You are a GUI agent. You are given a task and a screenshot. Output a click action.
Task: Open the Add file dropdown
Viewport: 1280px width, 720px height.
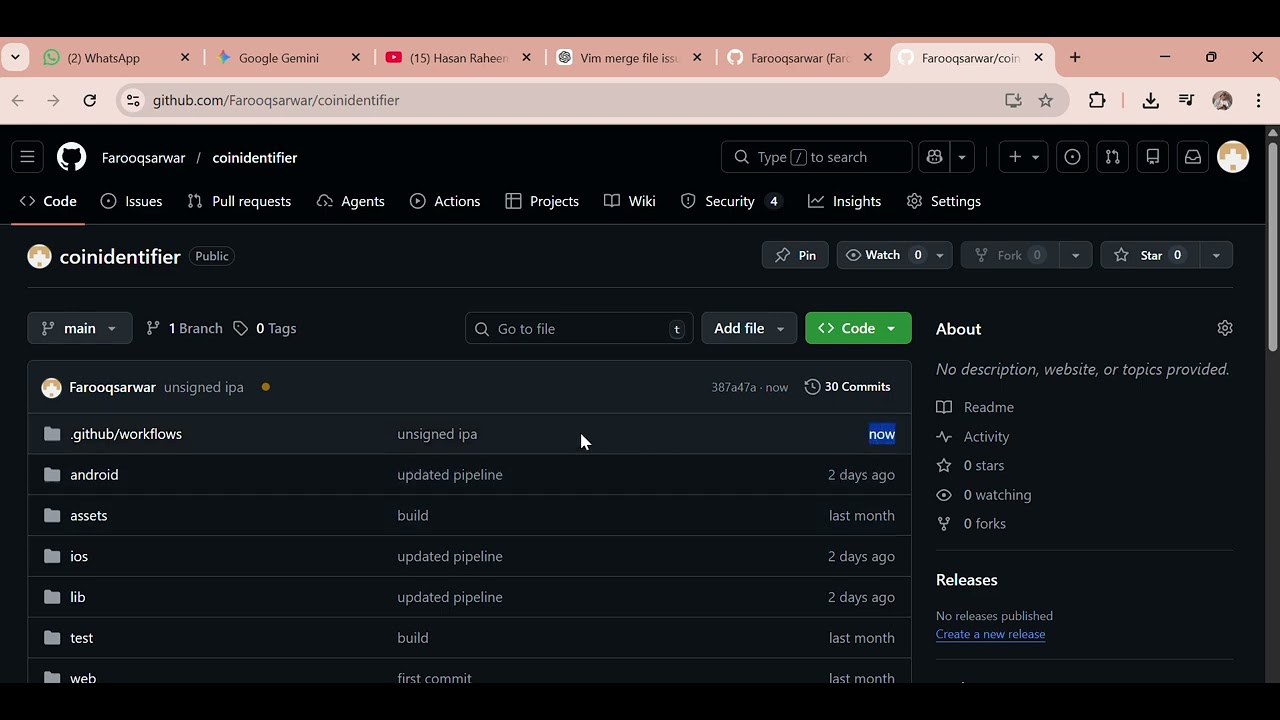(749, 328)
